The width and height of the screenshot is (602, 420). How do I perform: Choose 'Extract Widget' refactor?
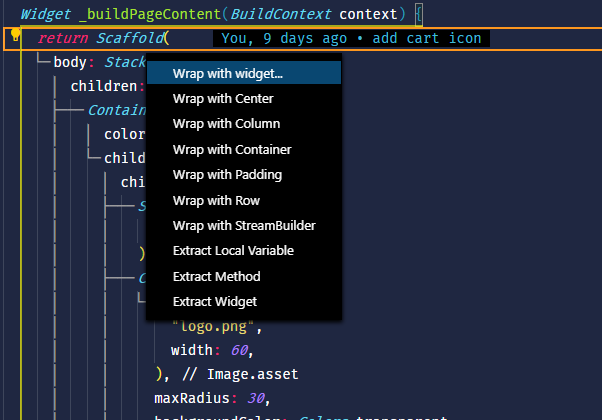(244, 302)
